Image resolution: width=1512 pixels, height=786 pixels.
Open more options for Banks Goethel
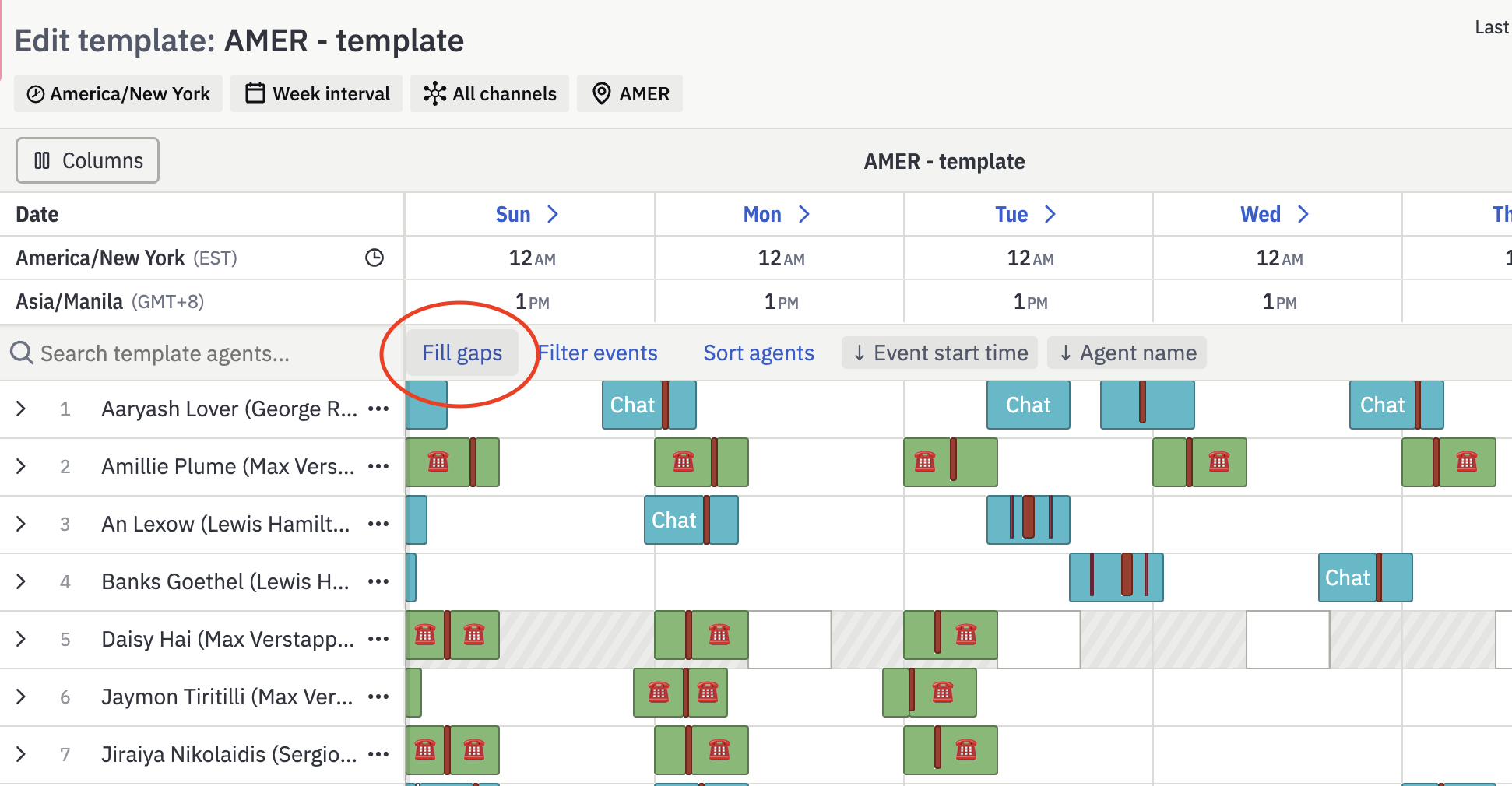pos(378,581)
